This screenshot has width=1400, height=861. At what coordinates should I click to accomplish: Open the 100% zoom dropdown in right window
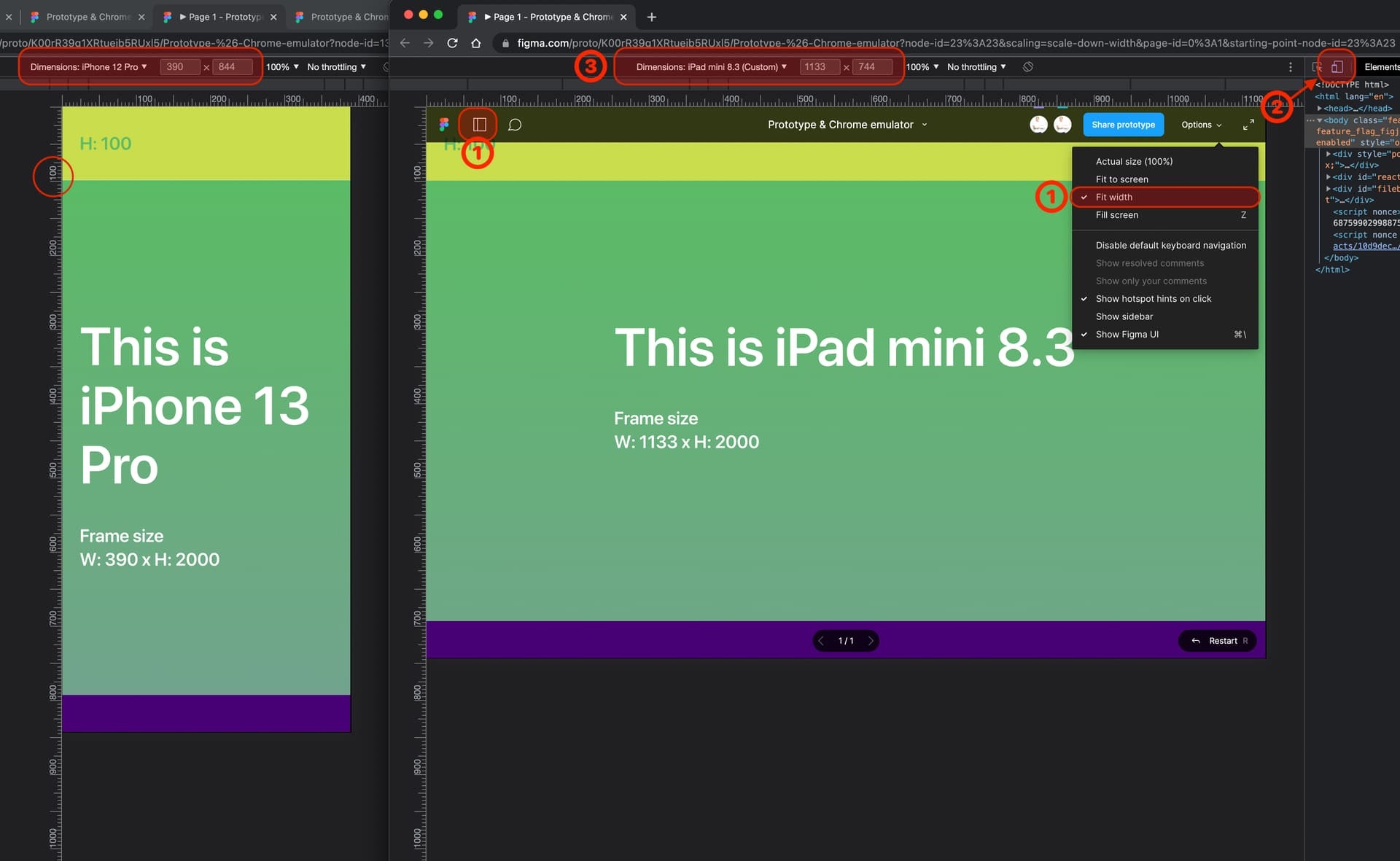922,66
